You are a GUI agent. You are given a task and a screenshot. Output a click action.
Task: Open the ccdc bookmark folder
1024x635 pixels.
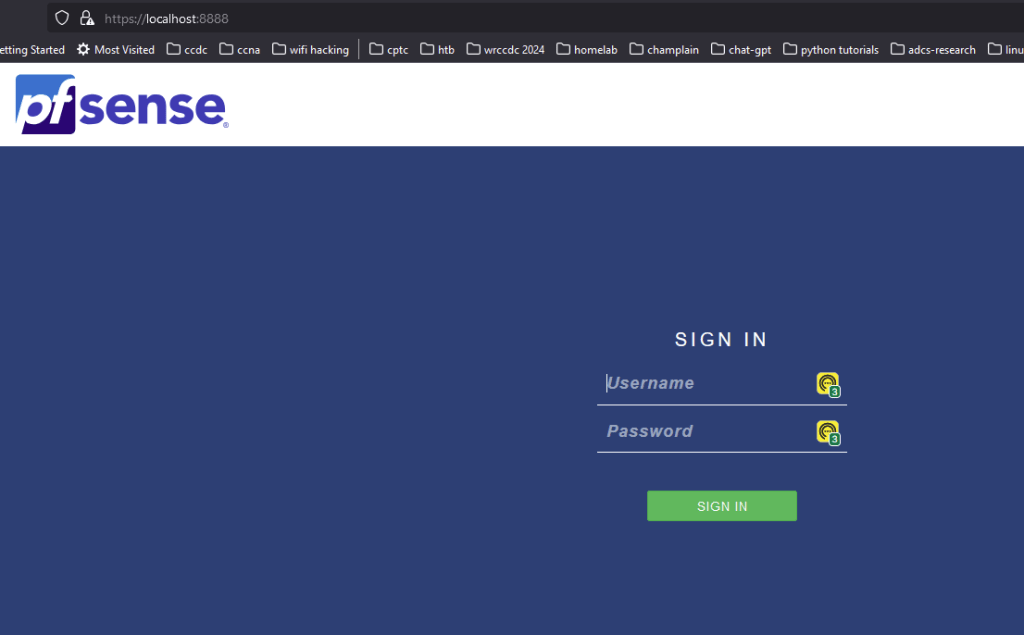187,49
